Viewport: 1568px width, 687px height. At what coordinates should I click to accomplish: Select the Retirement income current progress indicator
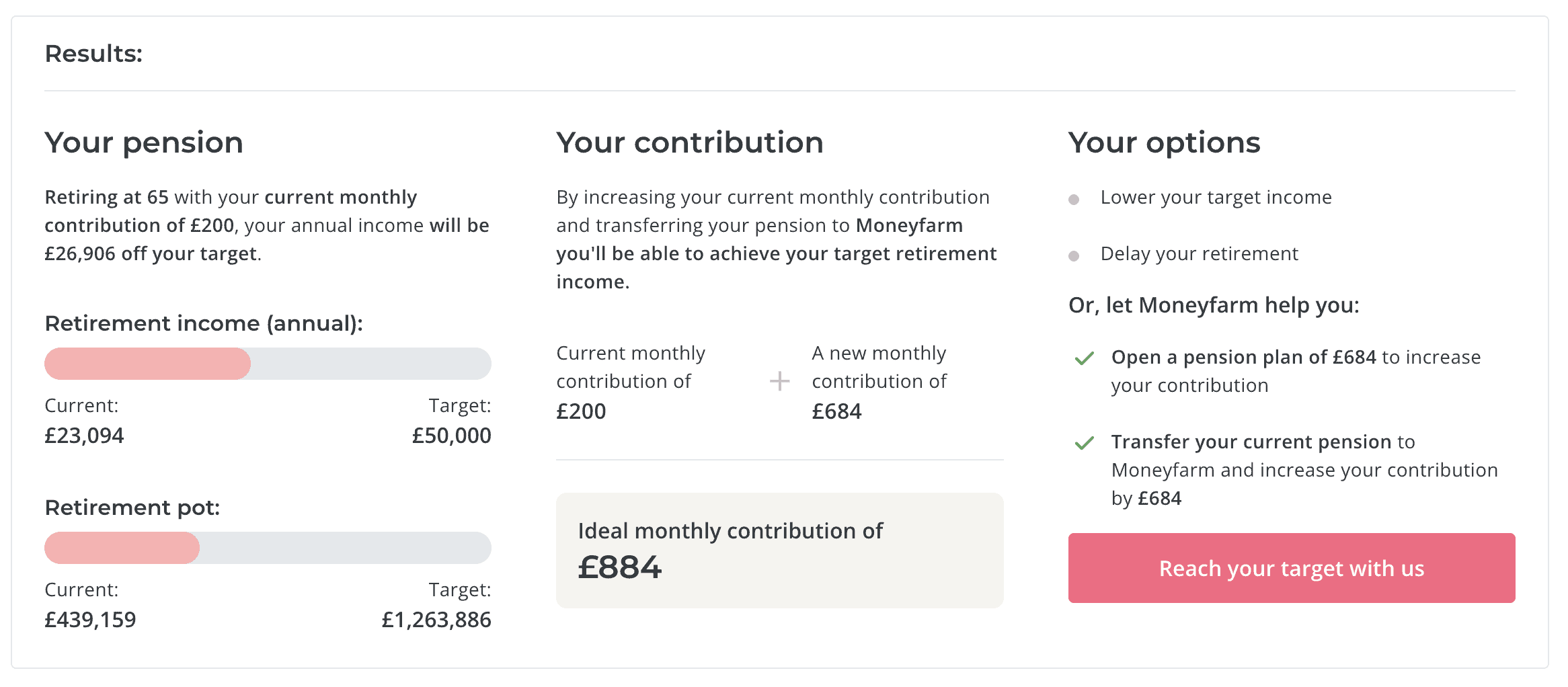(x=147, y=363)
